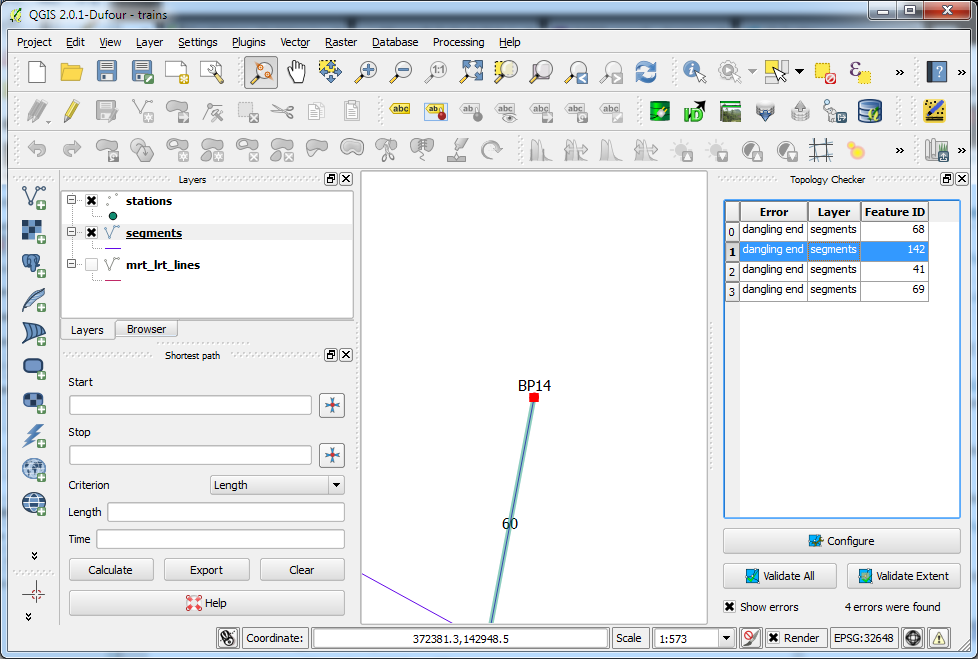Open the Identify Features tool
Image resolution: width=978 pixels, height=659 pixels.
click(x=694, y=72)
